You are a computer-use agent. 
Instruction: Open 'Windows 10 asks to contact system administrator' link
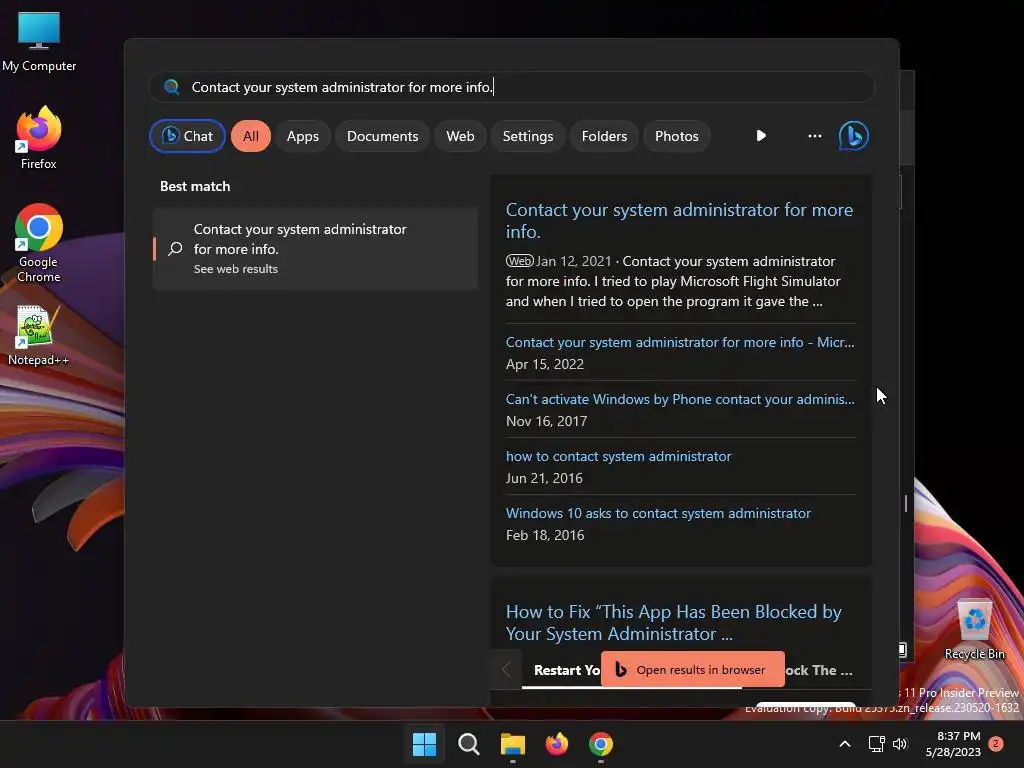[x=658, y=513]
